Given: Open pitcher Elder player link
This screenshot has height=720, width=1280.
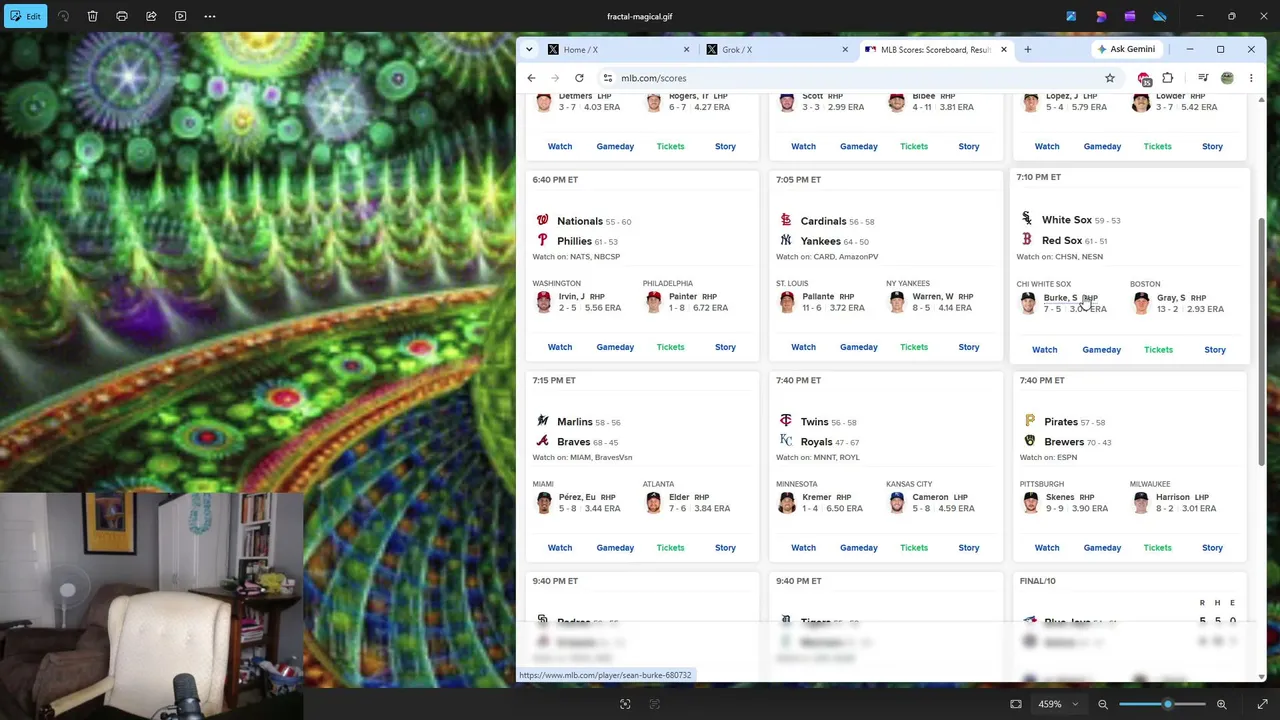Looking at the screenshot, I should click(x=679, y=497).
